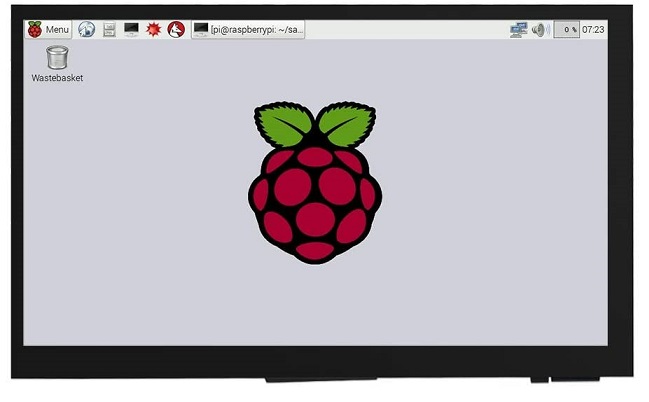Click the volume speaker tray icon

(x=541, y=30)
